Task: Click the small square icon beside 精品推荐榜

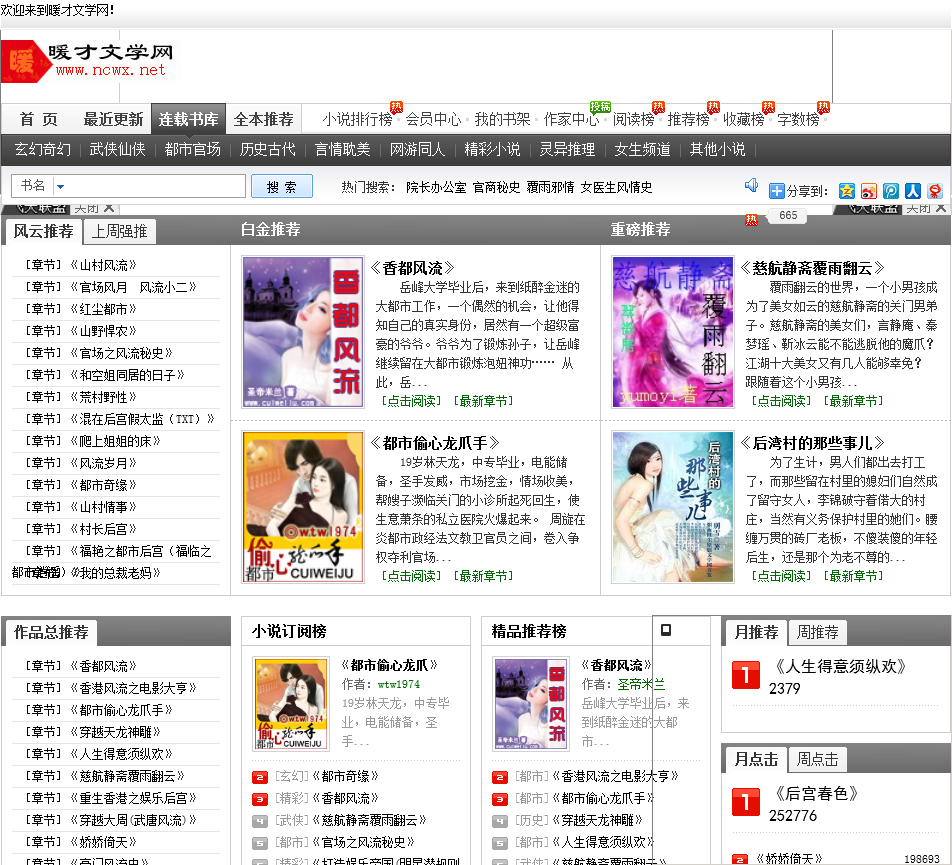Action: tap(665, 630)
